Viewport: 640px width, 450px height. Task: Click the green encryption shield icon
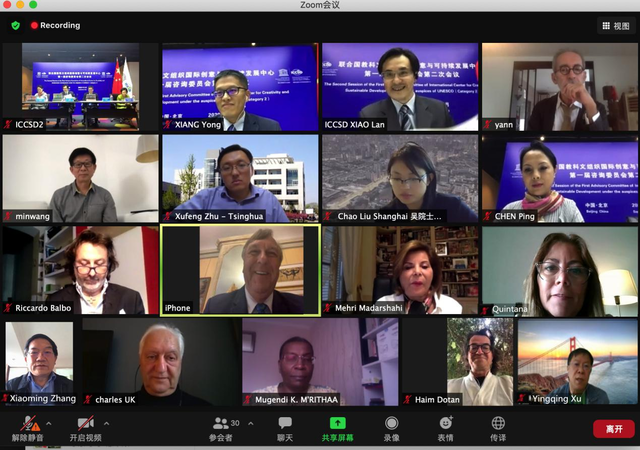point(15,25)
